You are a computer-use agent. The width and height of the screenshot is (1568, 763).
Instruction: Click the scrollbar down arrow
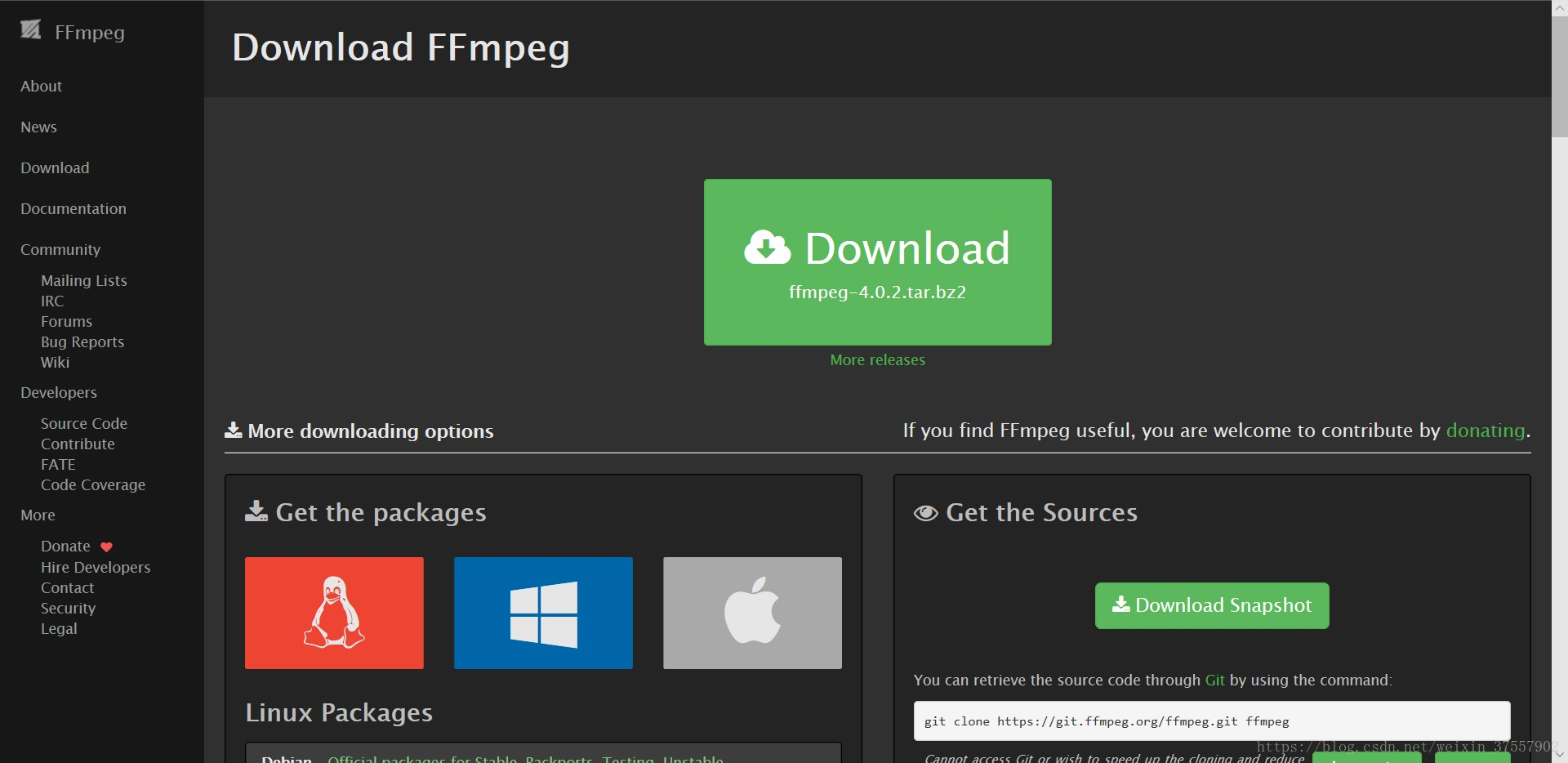tap(1560, 756)
